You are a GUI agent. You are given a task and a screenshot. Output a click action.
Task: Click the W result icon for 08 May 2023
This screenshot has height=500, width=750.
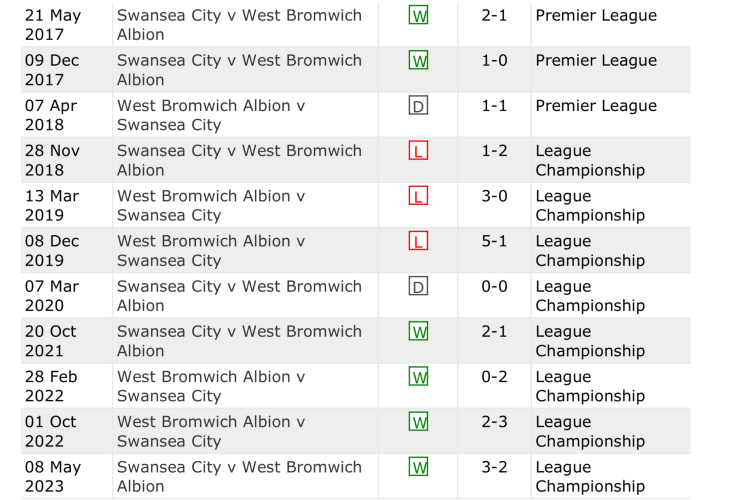tap(419, 467)
